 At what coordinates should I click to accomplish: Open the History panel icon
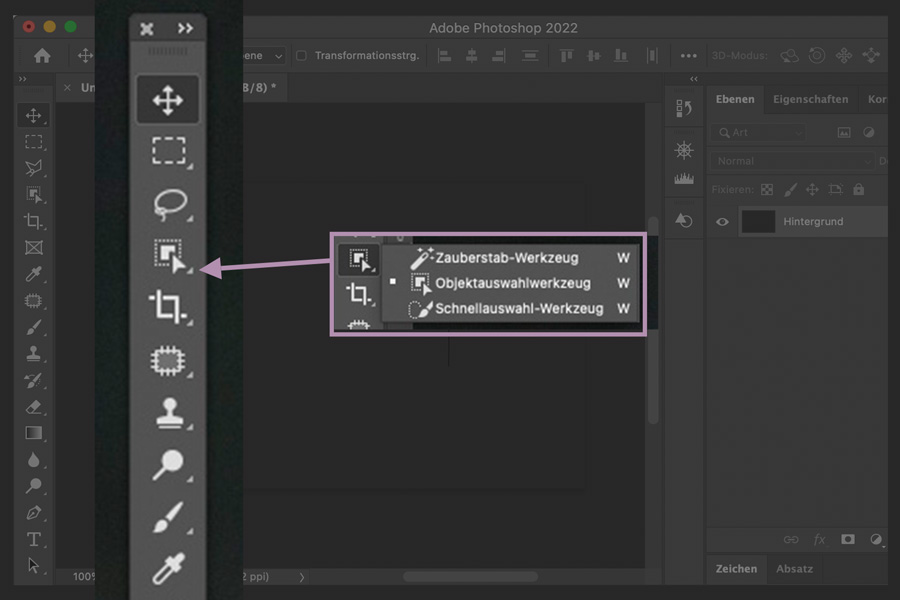pos(684,108)
